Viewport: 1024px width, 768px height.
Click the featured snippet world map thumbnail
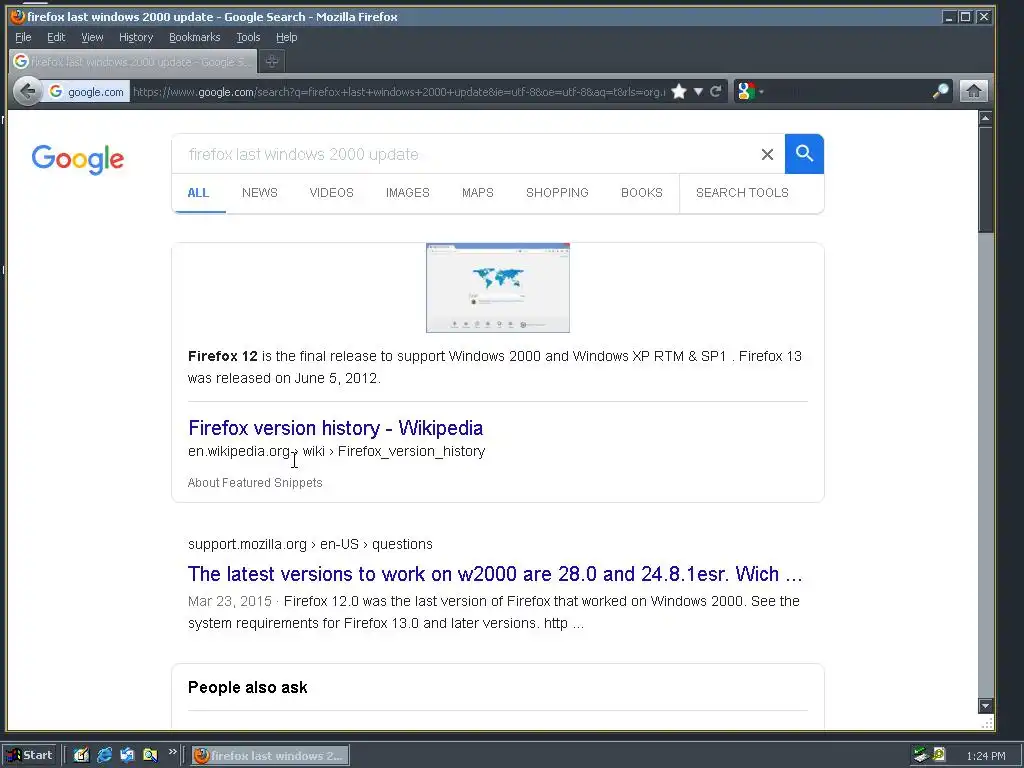click(x=498, y=287)
